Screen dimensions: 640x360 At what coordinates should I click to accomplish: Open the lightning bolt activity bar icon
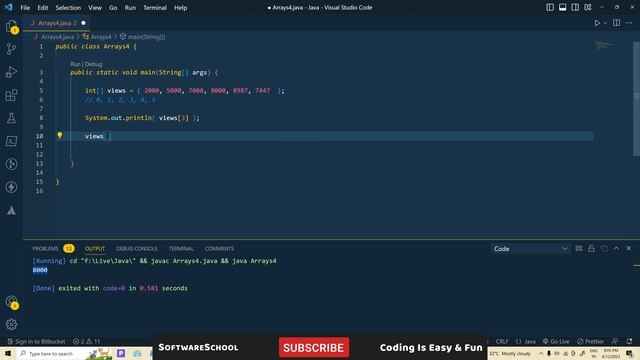(x=11, y=187)
